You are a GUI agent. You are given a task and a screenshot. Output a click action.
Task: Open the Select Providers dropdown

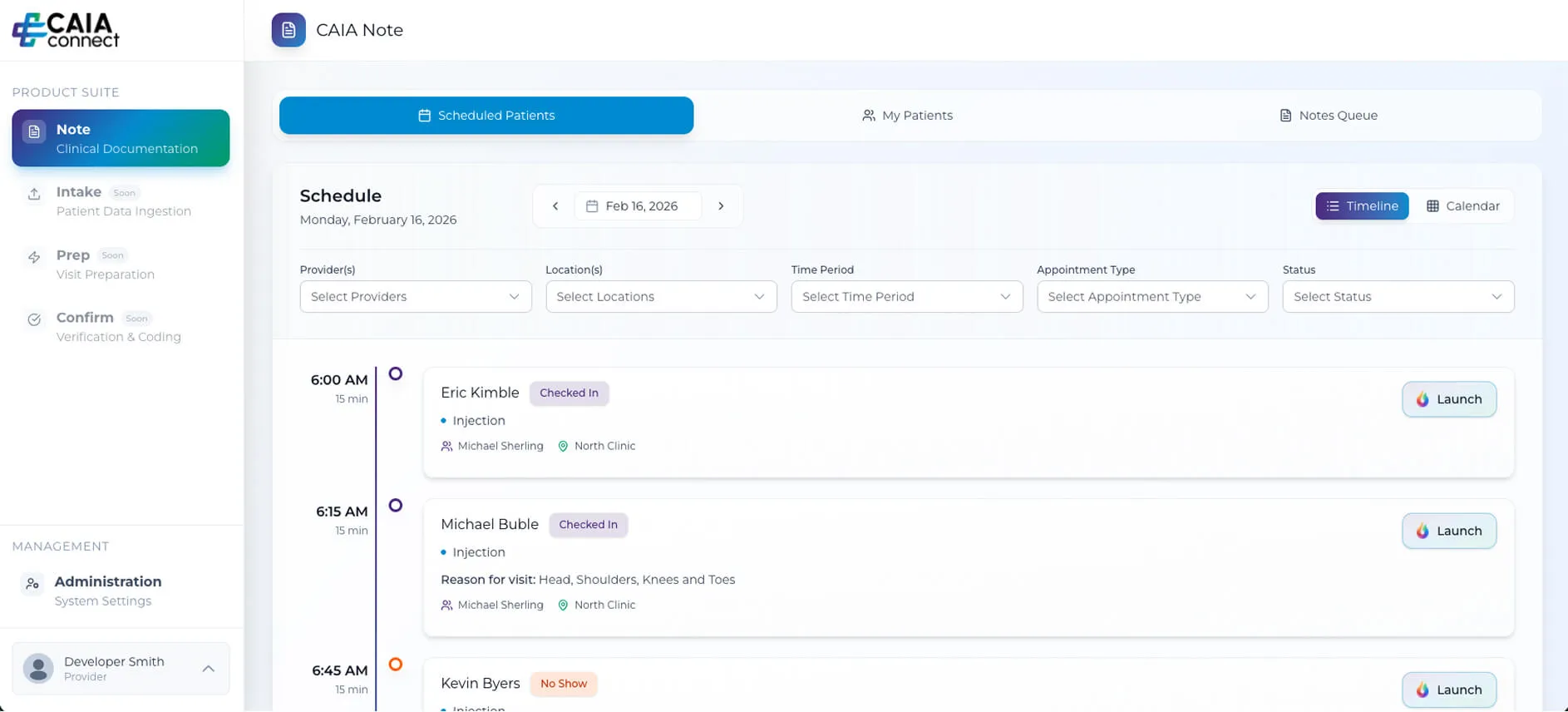coord(415,297)
